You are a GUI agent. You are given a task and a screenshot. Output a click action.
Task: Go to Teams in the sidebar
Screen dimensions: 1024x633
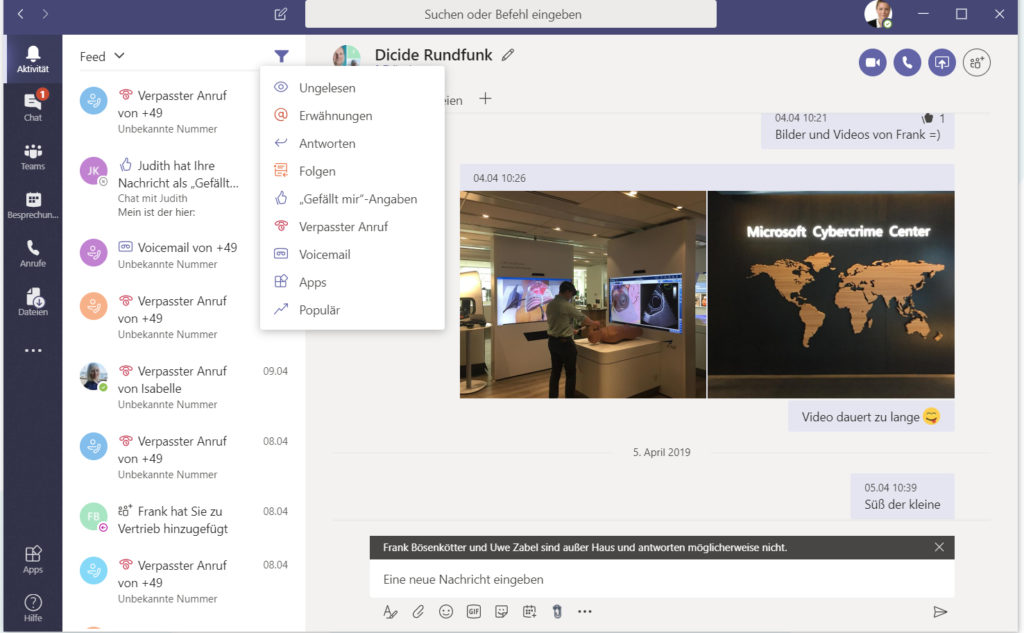pyautogui.click(x=33, y=156)
